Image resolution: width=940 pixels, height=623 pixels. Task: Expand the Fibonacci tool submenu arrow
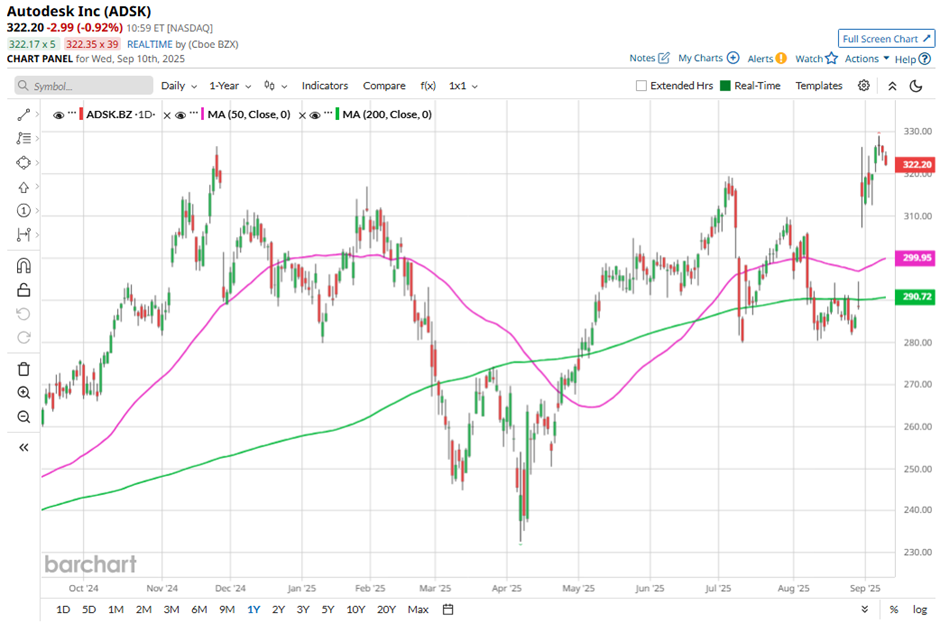point(37,139)
